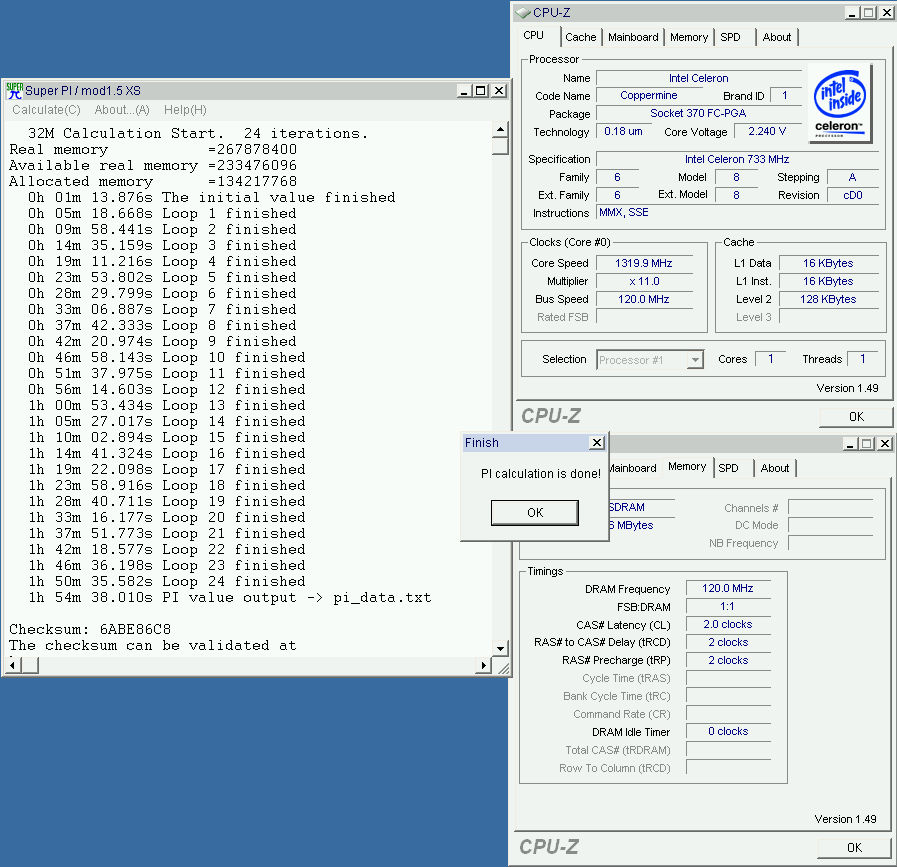The image size is (897, 867).
Task: Click OK button in top CPU-Z window
Action: 856,416
